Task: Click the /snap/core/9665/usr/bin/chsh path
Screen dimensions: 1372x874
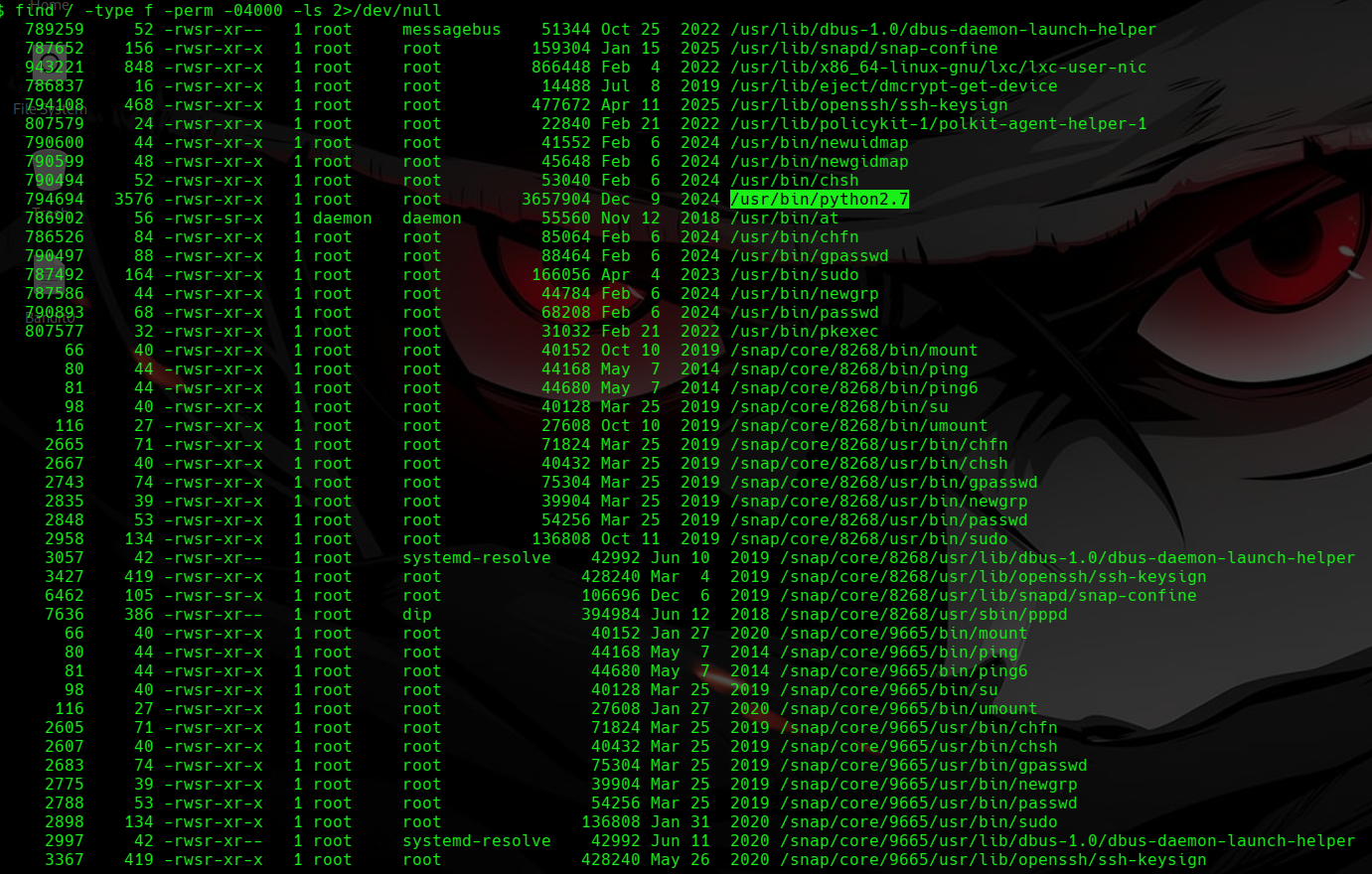Action: click(x=919, y=747)
